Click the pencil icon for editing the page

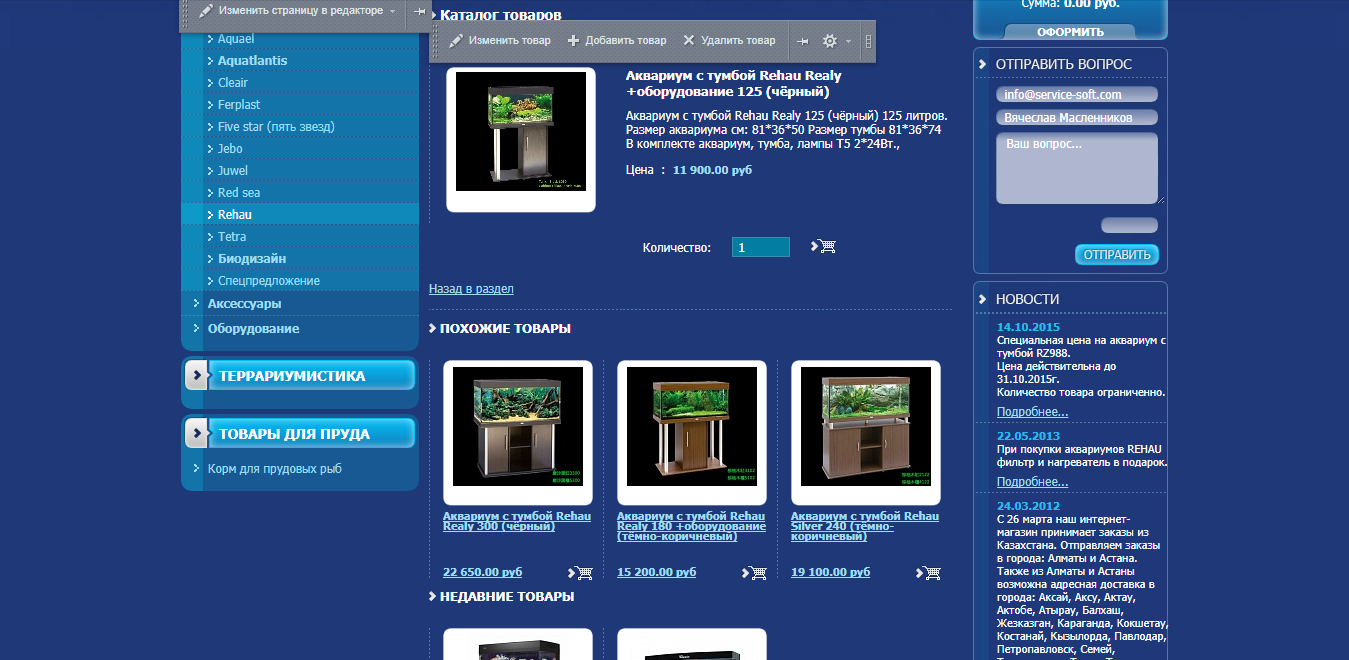pyautogui.click(x=206, y=11)
